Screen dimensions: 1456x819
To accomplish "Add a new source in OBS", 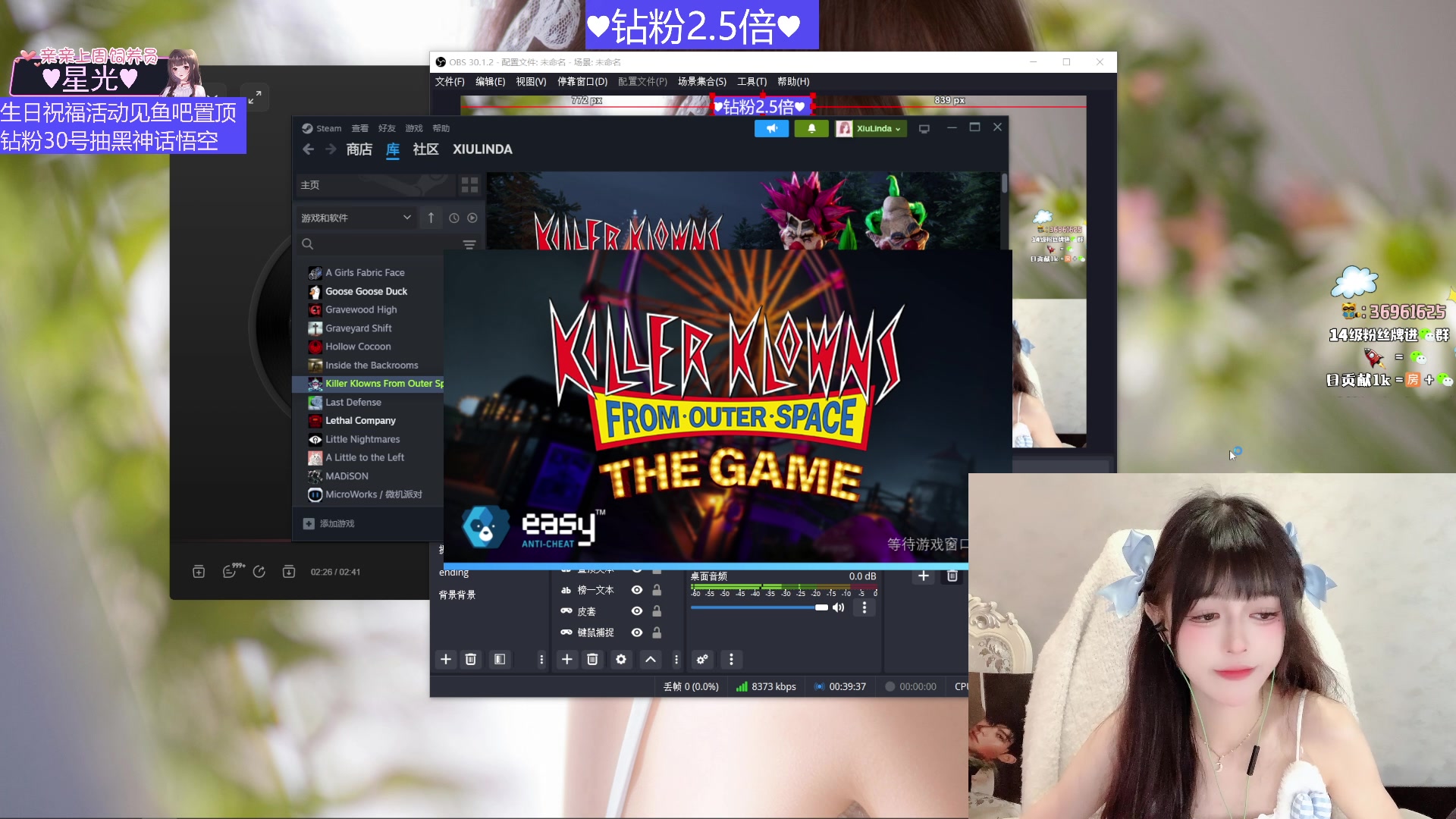I will (x=566, y=660).
